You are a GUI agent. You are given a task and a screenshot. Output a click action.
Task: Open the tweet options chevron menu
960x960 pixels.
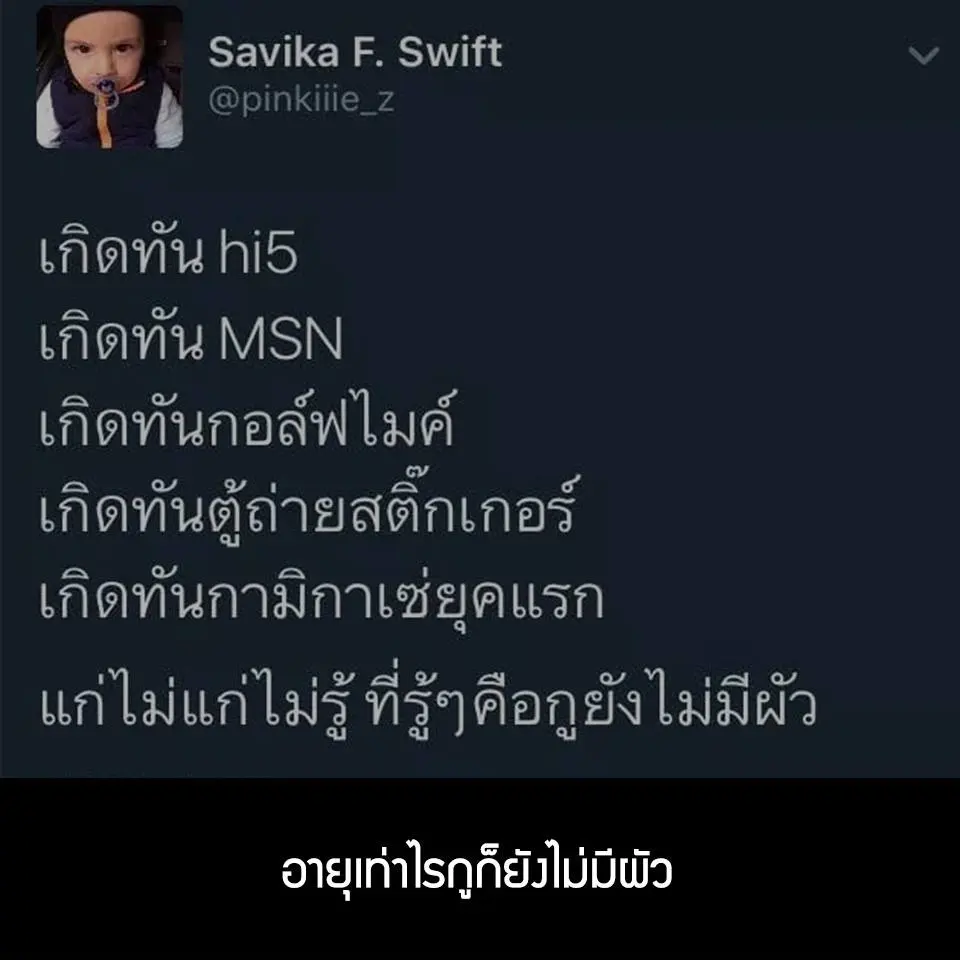click(x=923, y=55)
